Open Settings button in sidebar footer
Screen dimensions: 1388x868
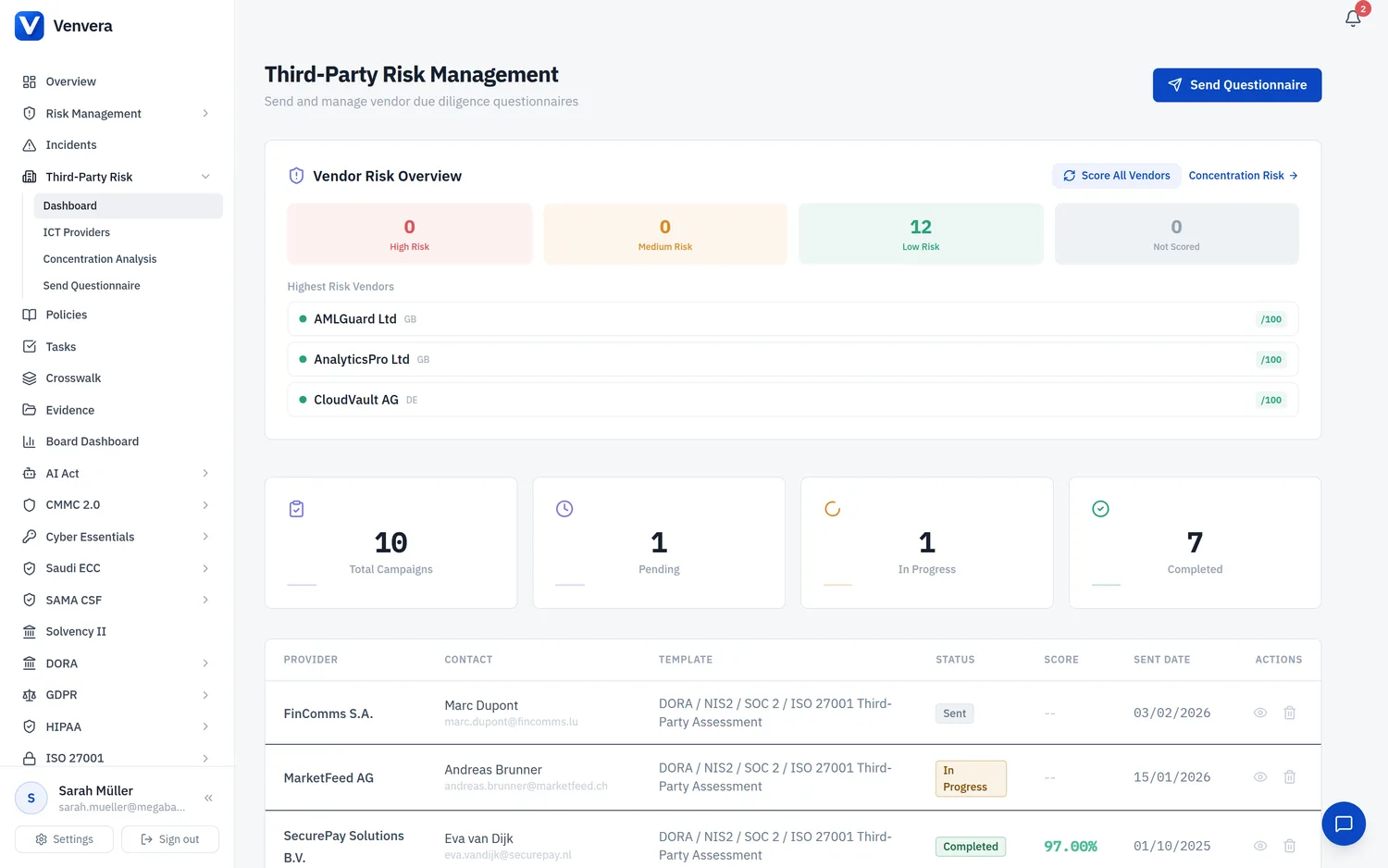pyautogui.click(x=64, y=839)
